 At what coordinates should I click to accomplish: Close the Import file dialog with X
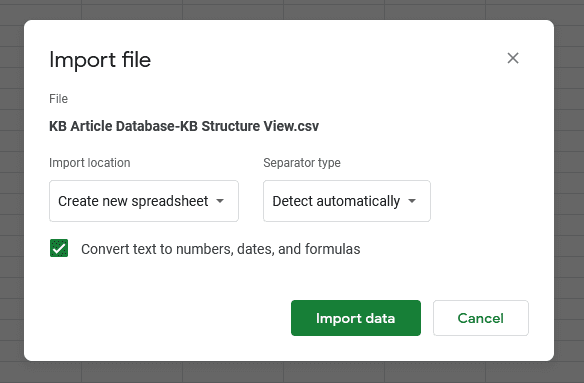(x=513, y=58)
